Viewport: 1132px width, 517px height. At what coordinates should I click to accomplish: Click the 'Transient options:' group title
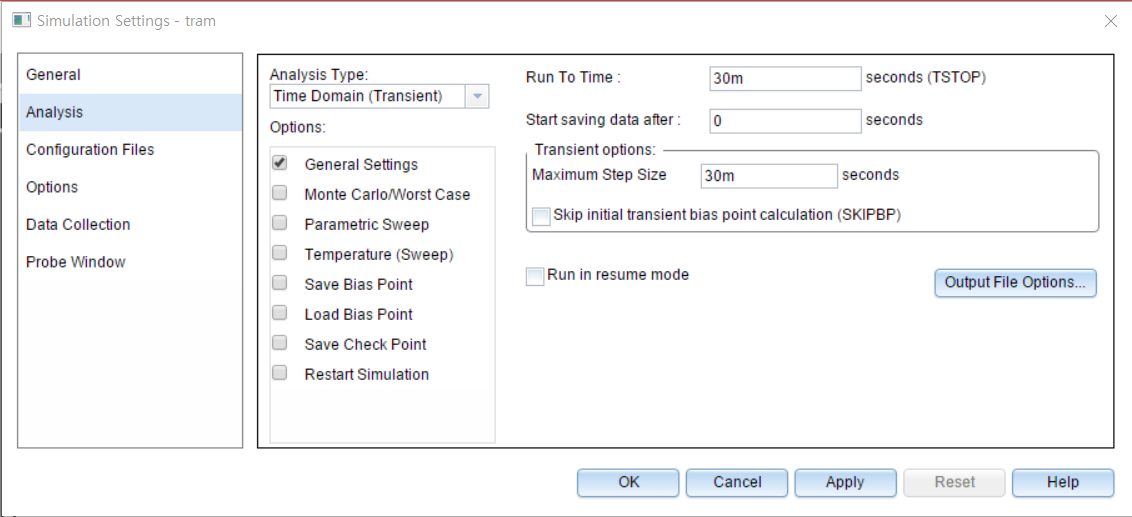[595, 150]
